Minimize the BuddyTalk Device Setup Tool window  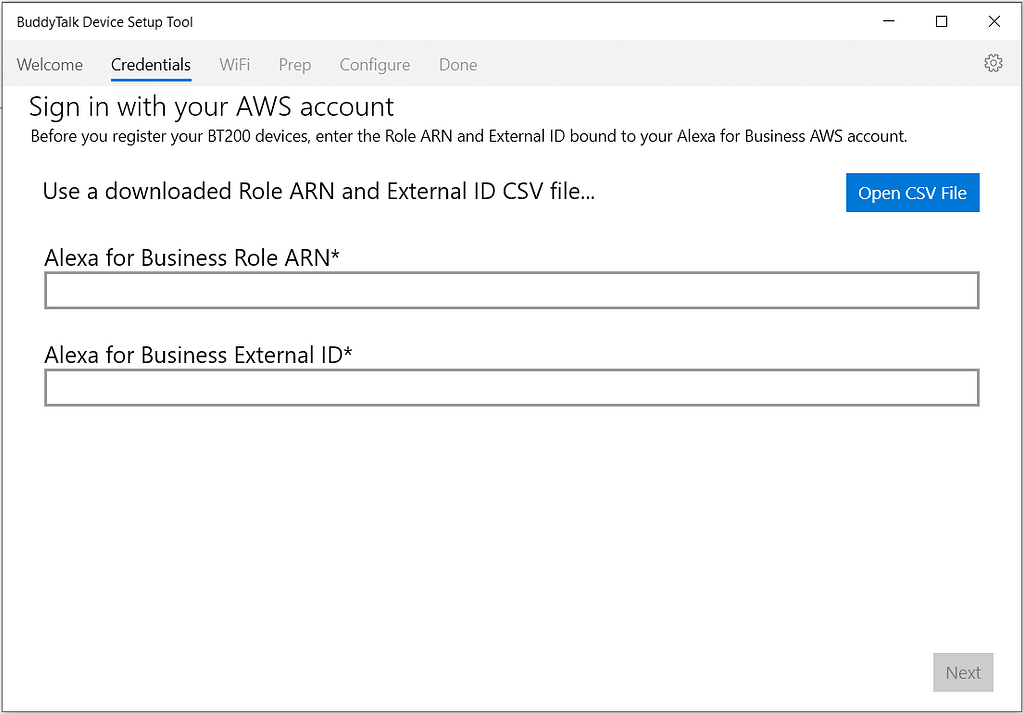[889, 22]
